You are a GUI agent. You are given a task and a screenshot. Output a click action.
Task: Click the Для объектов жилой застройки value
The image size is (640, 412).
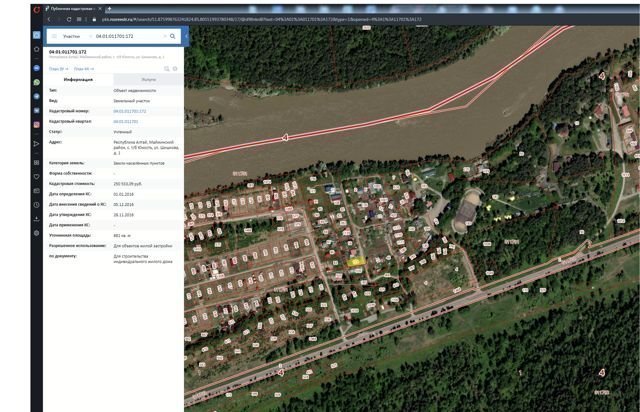coord(142,246)
